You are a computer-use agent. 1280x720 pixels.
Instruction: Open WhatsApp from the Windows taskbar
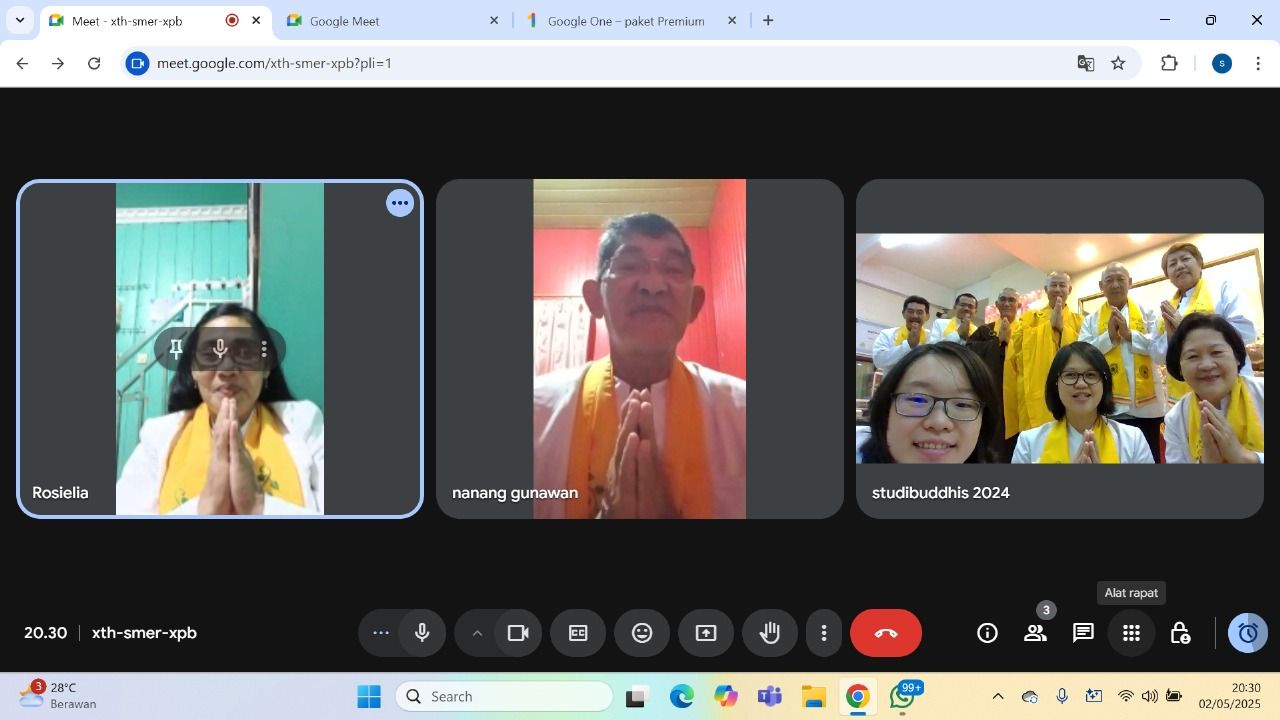point(903,697)
